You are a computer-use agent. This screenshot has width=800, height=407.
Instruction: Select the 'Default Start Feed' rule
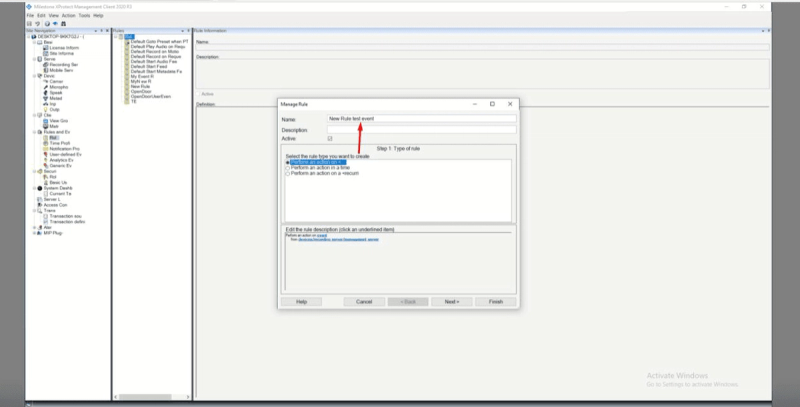point(148,67)
